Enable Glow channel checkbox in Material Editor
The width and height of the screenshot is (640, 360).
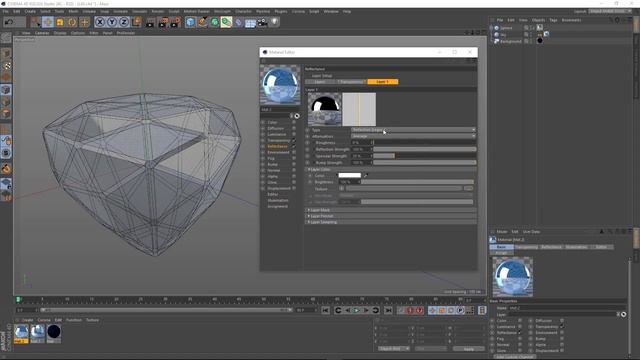[294, 182]
